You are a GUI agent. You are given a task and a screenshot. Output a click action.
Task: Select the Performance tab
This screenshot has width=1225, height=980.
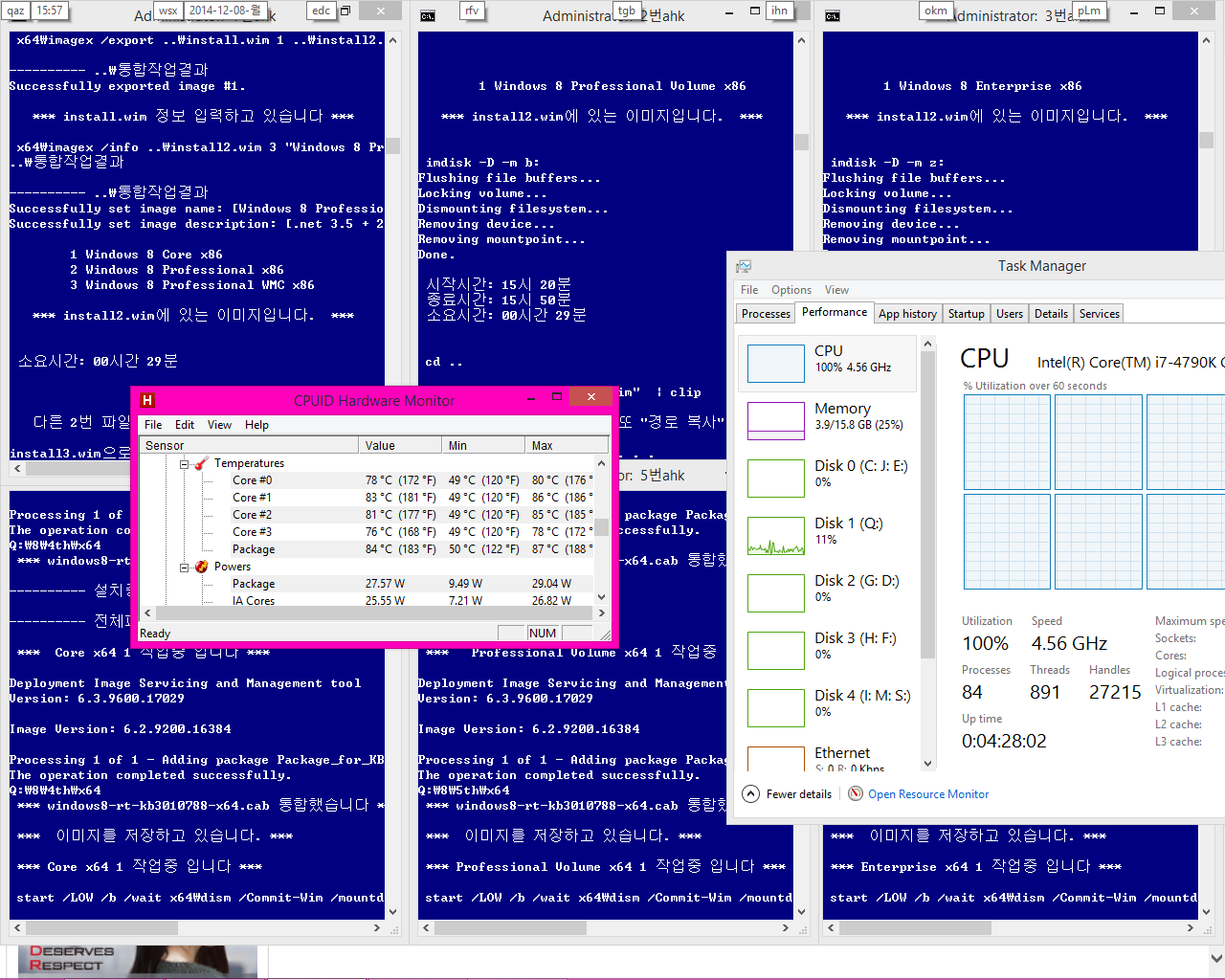tap(835, 312)
